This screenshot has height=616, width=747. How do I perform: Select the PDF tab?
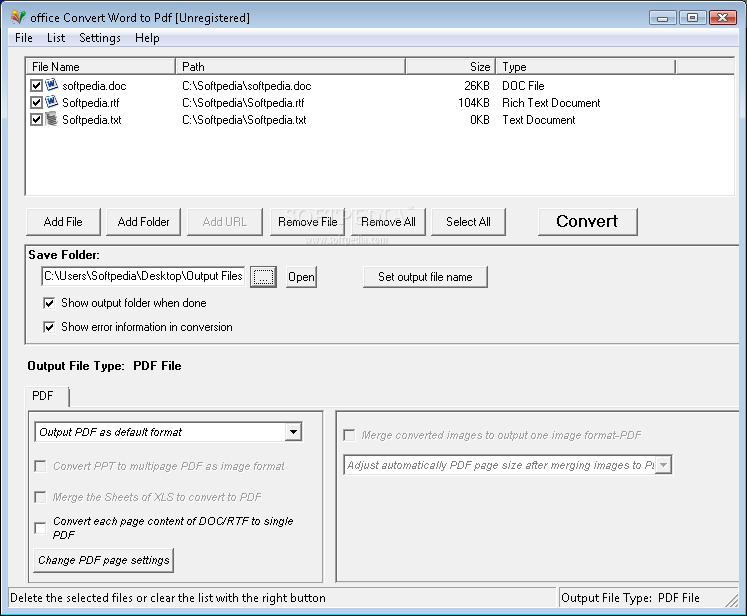pos(43,396)
